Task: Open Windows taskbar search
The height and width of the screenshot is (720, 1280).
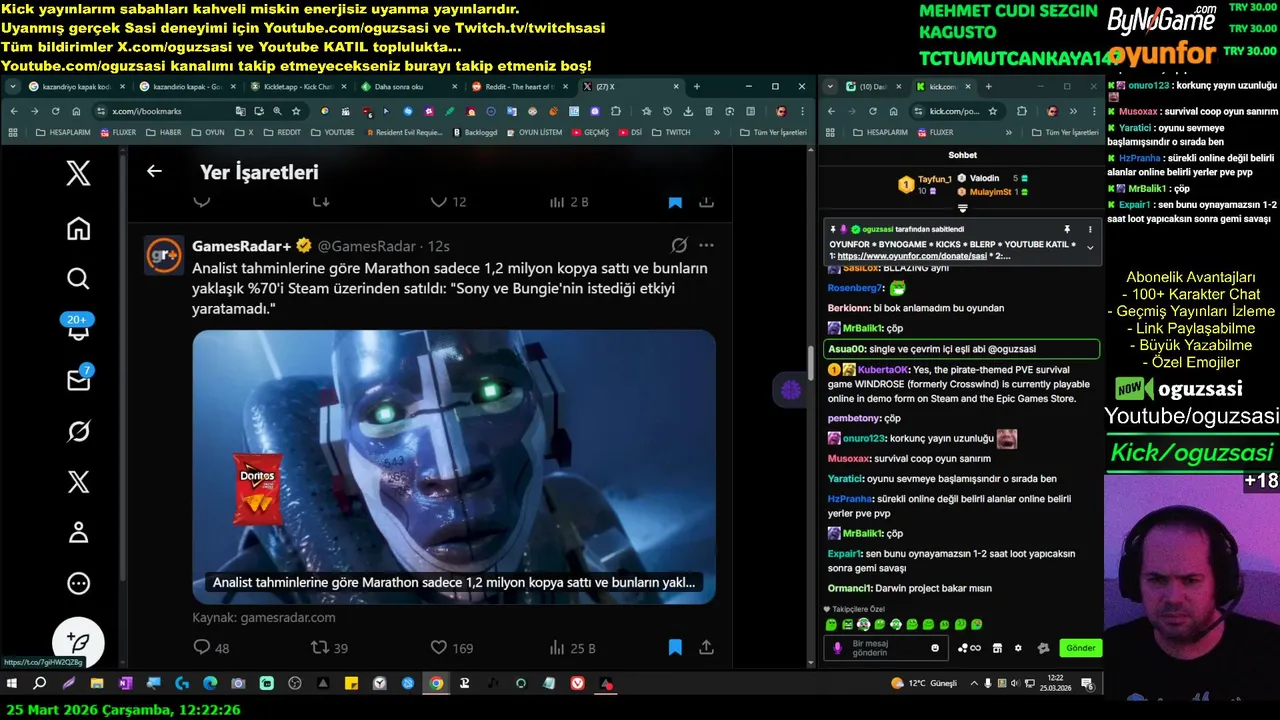Action: coord(40,684)
